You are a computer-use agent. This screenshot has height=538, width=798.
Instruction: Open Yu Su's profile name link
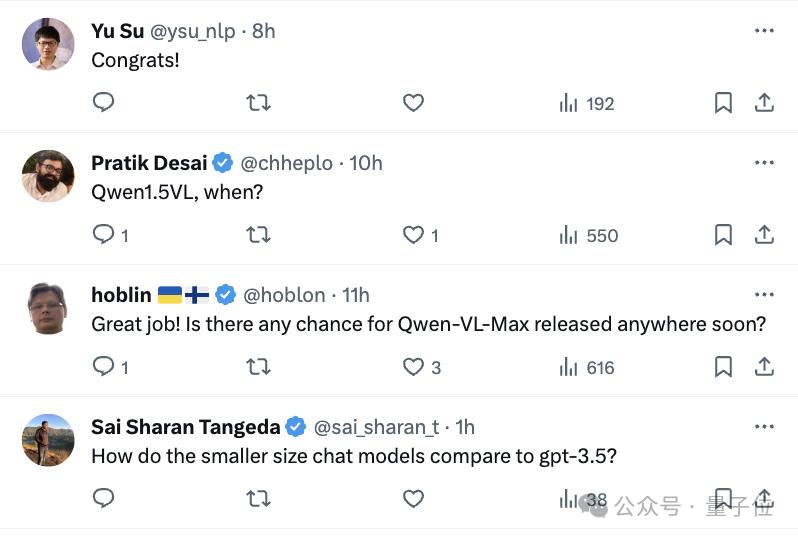coord(117,31)
